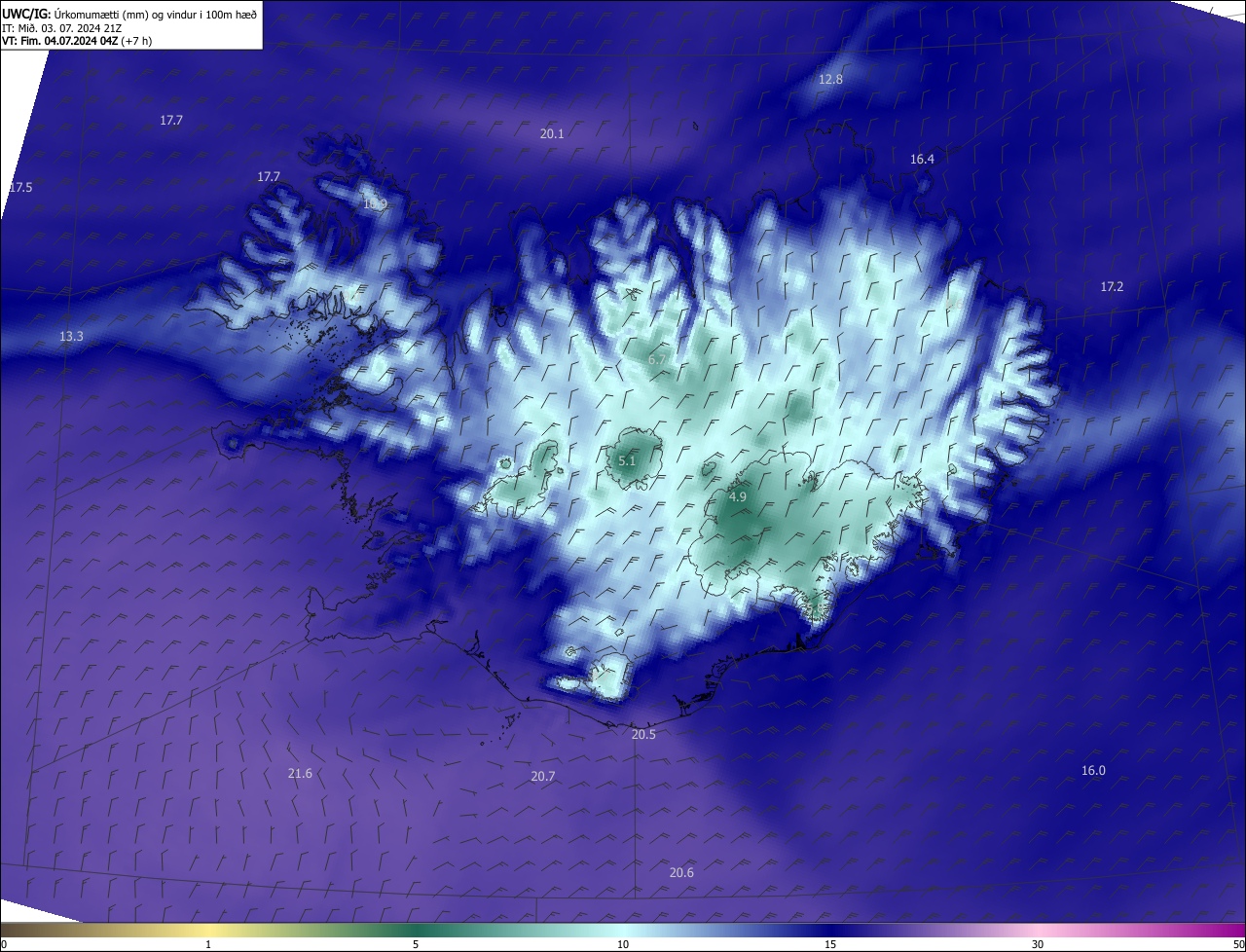
Task: Click the '(+7 h)' forecast offset text
Action: click(x=136, y=41)
